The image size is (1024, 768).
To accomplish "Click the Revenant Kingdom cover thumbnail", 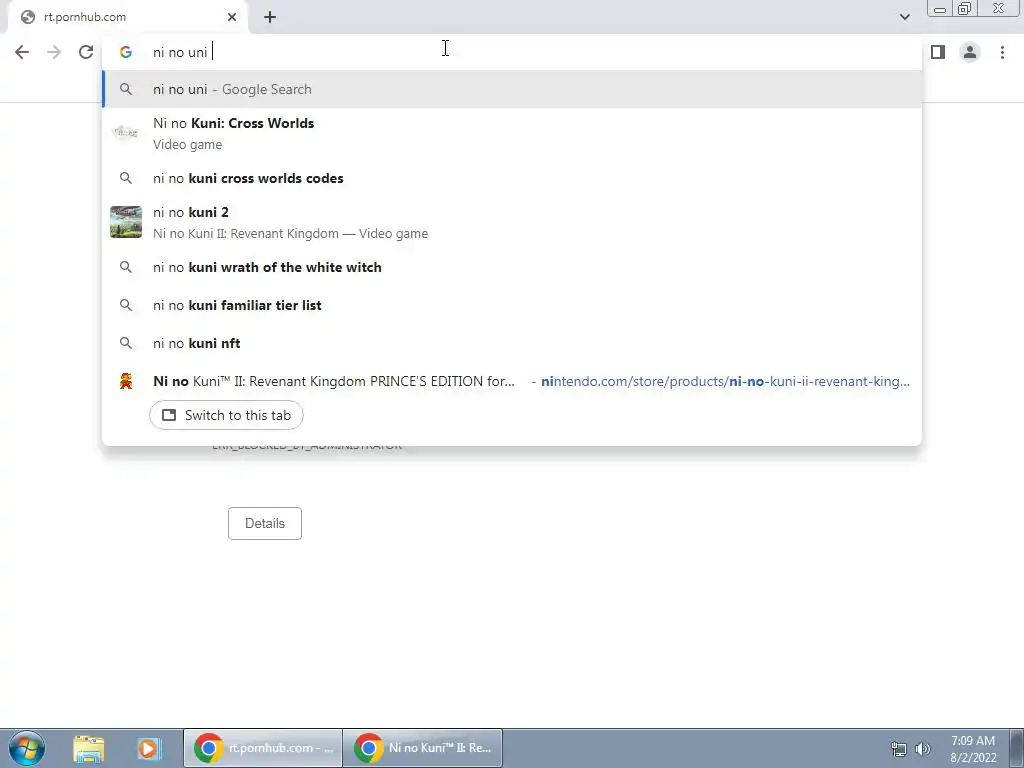I will click(126, 222).
